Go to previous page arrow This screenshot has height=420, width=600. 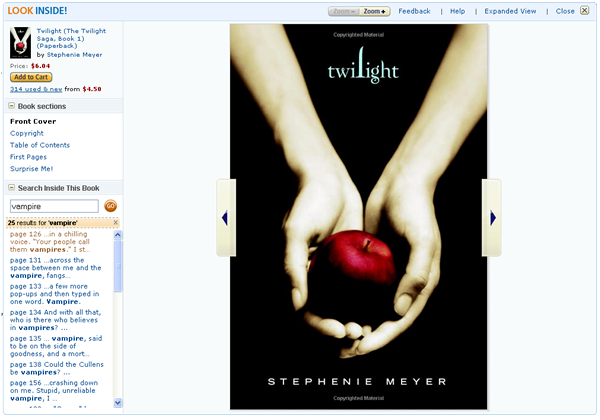(226, 218)
